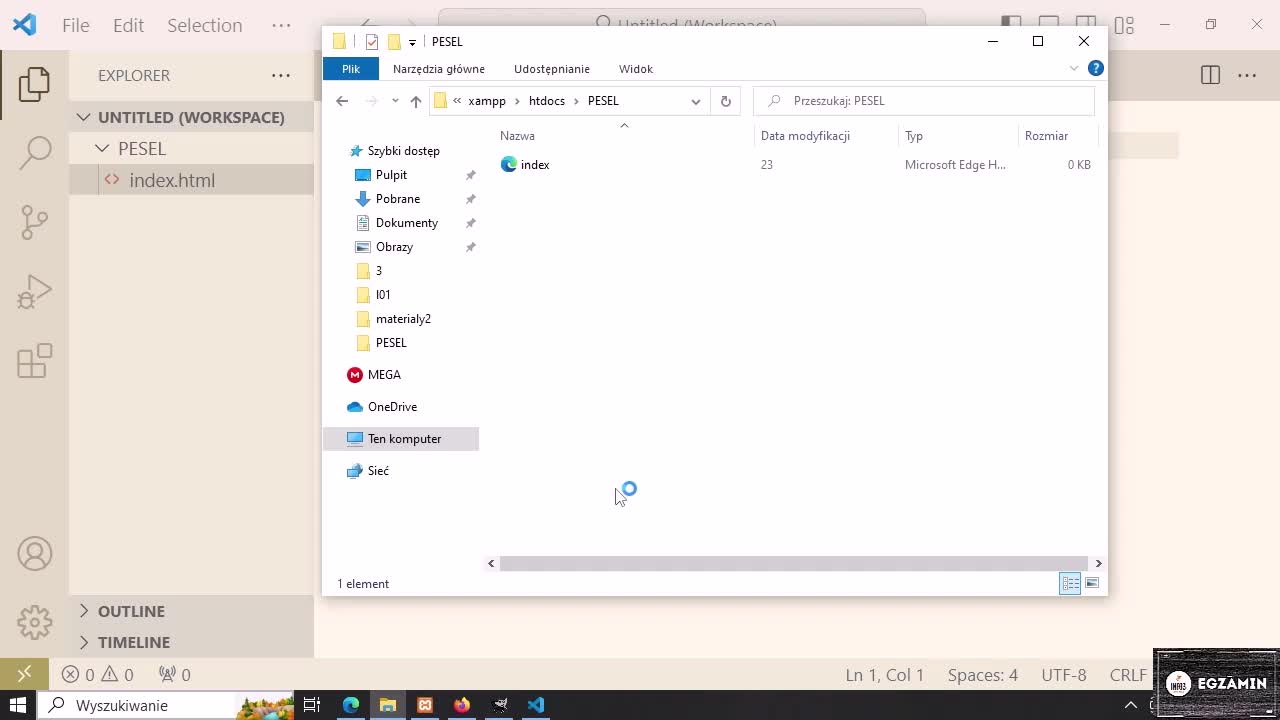The height and width of the screenshot is (720, 1280).
Task: Open Pobrane in quick access
Action: tap(397, 198)
